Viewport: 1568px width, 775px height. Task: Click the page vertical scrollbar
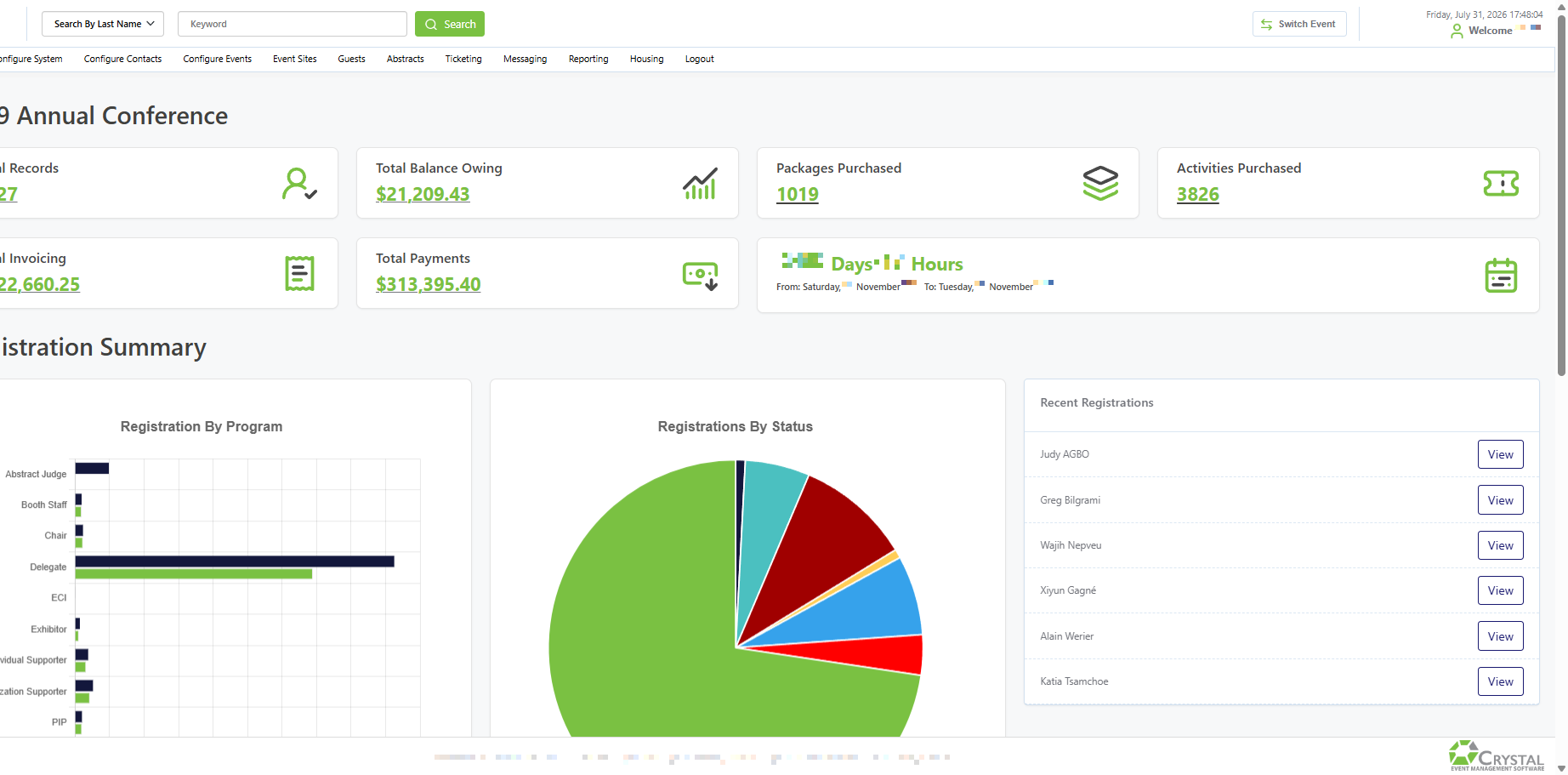[1561, 196]
